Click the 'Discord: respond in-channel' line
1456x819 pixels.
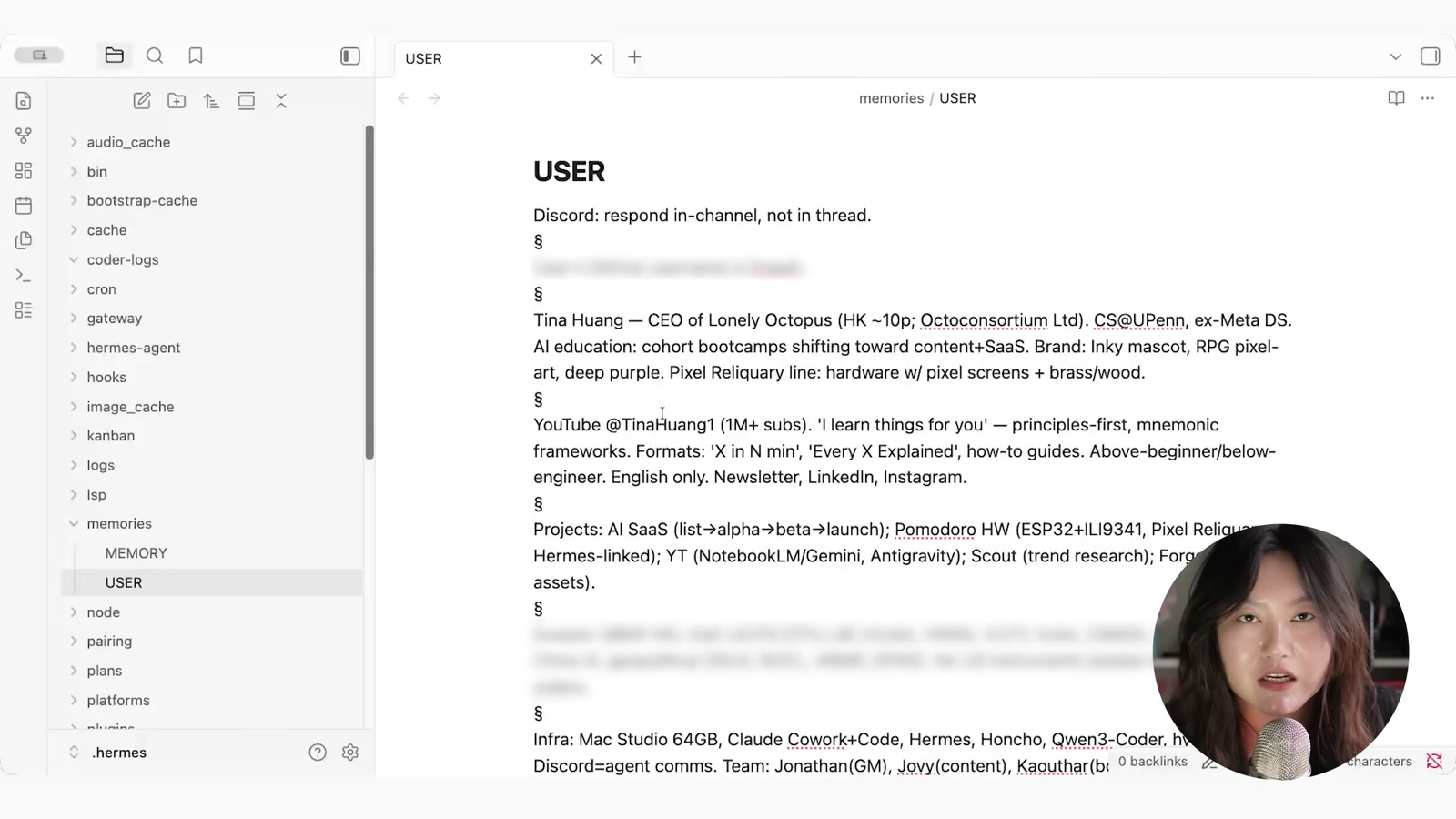point(703,216)
